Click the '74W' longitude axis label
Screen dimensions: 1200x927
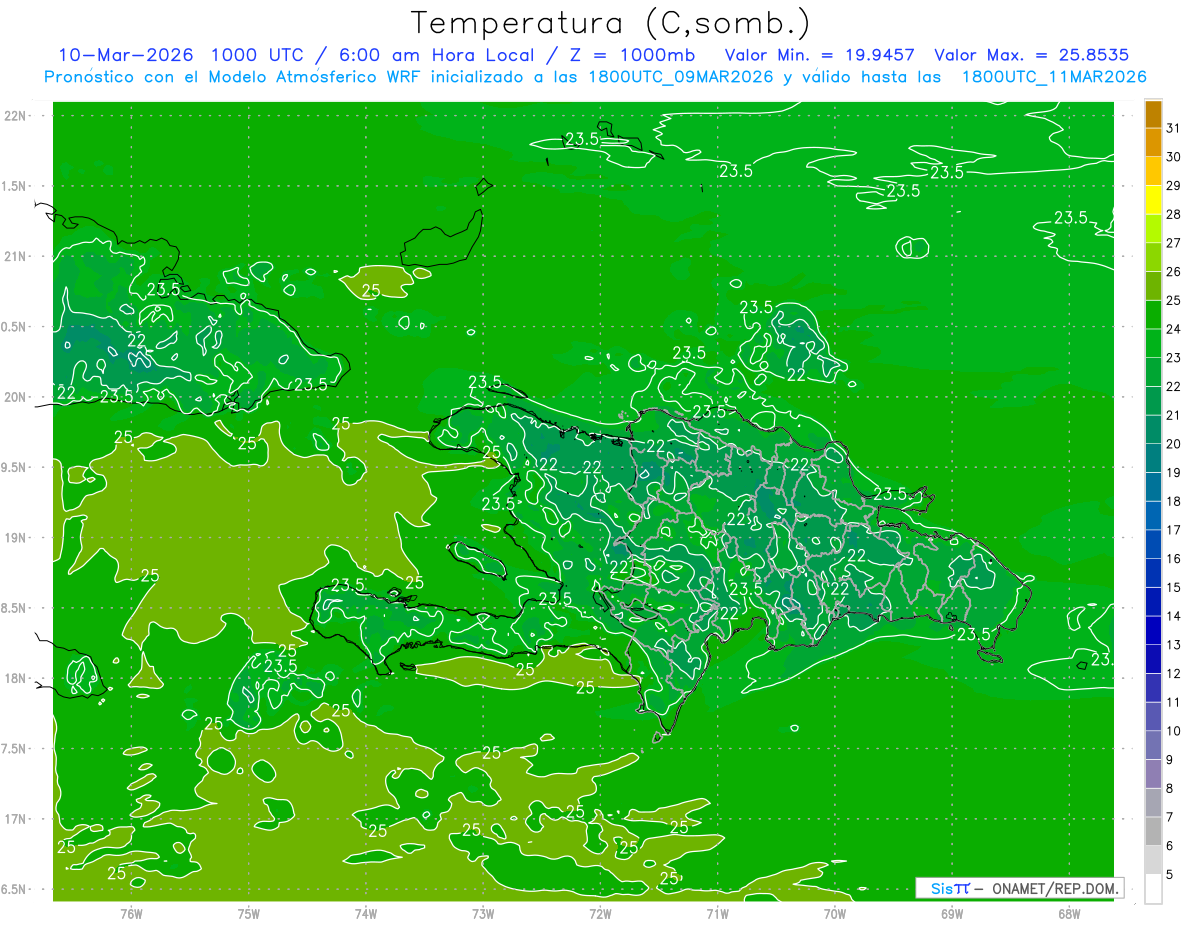[x=366, y=914]
